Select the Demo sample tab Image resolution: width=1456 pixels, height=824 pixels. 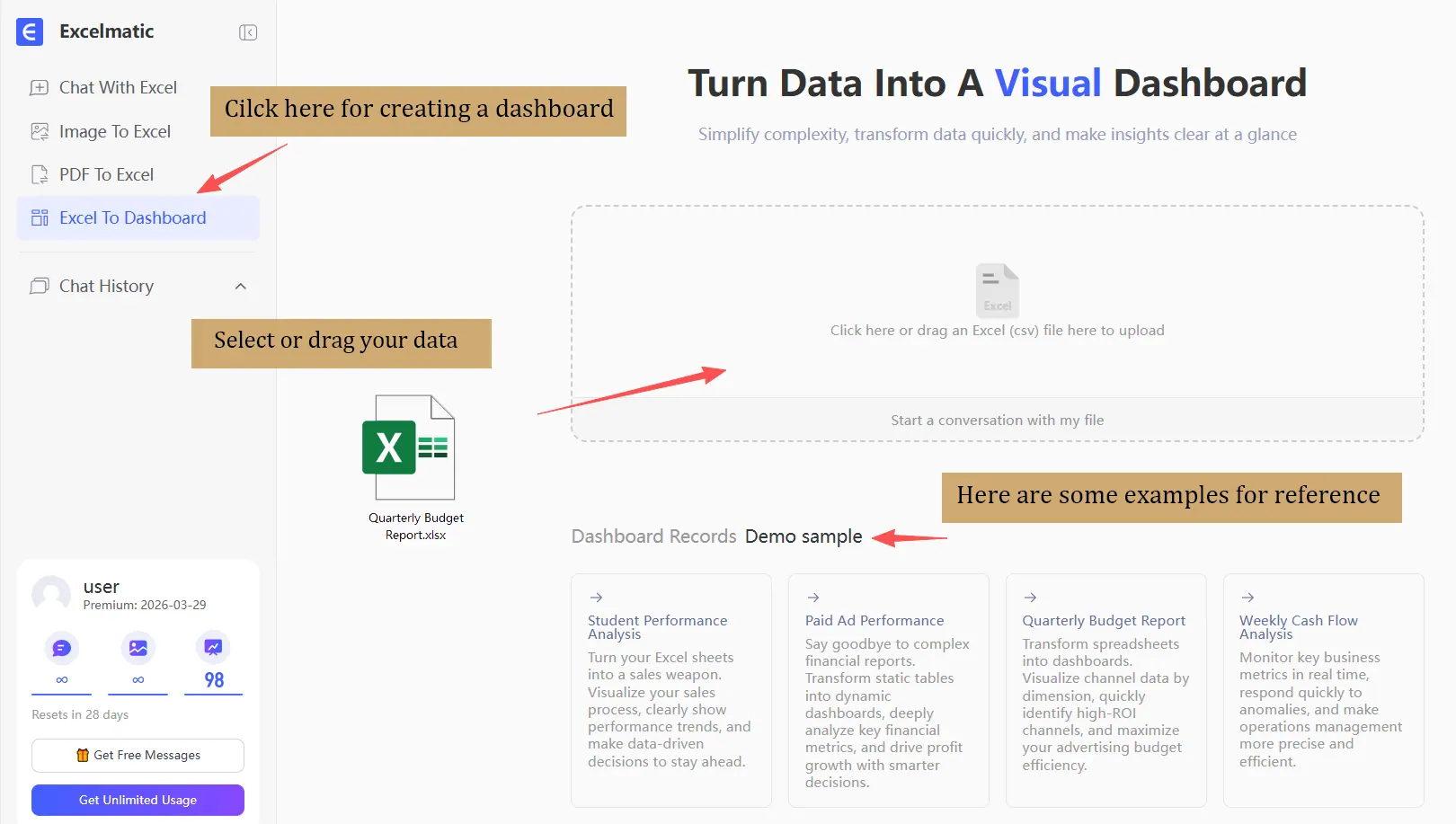coord(803,536)
